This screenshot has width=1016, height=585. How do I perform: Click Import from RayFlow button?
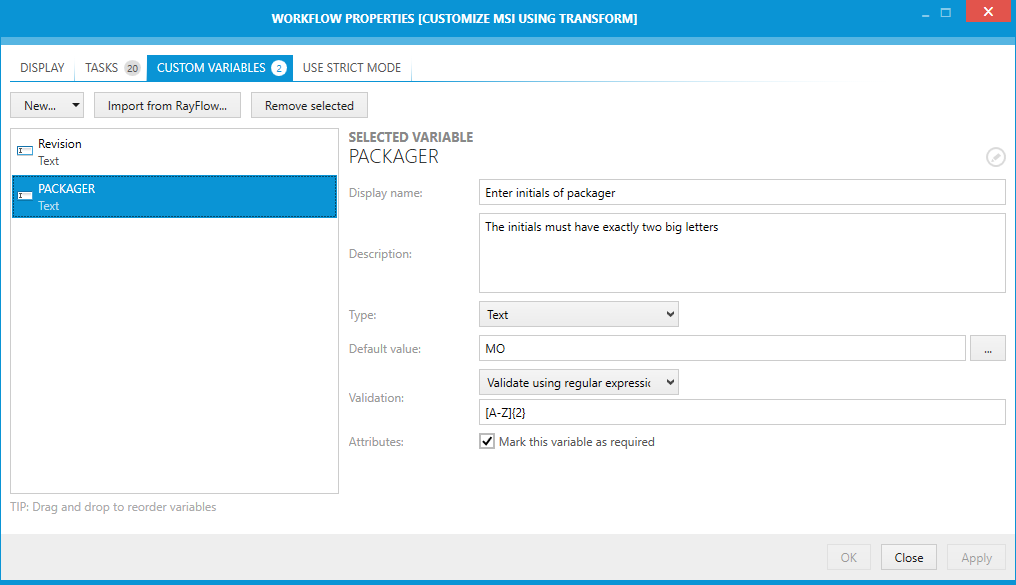tap(168, 105)
